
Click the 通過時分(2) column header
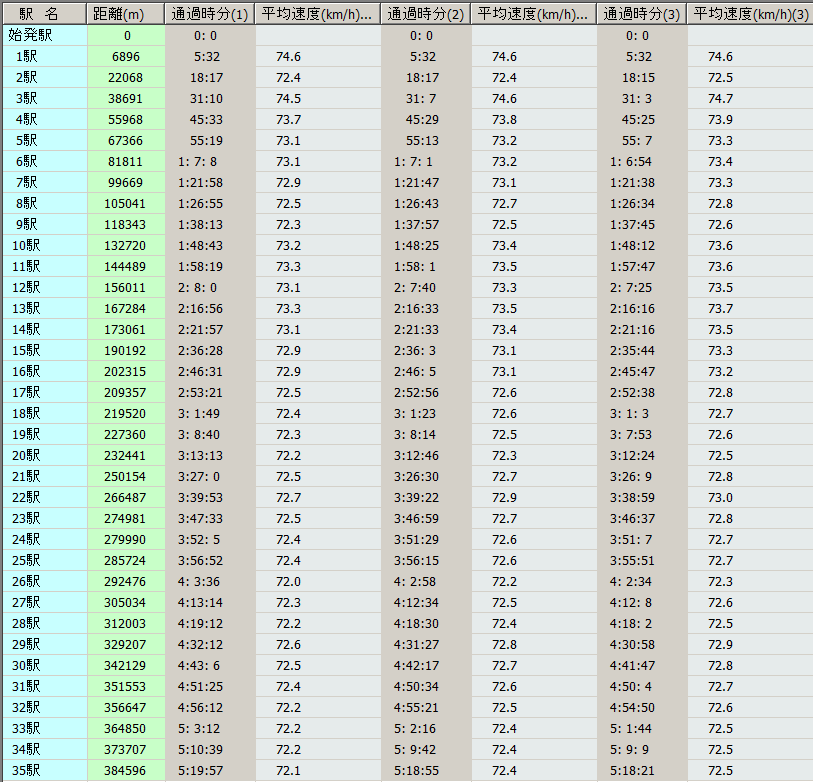(426, 14)
